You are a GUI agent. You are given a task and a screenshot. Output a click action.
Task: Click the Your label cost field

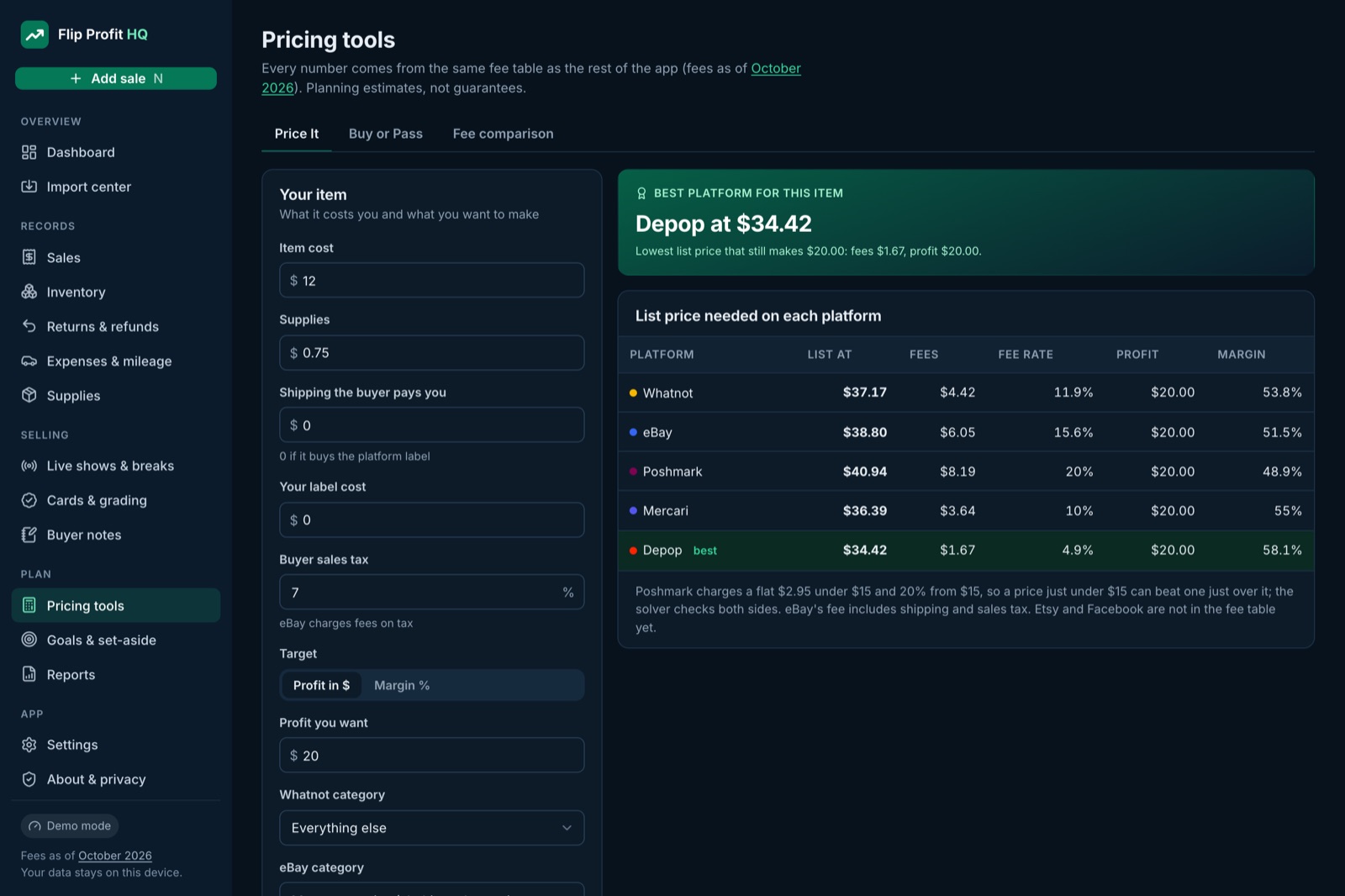point(431,520)
